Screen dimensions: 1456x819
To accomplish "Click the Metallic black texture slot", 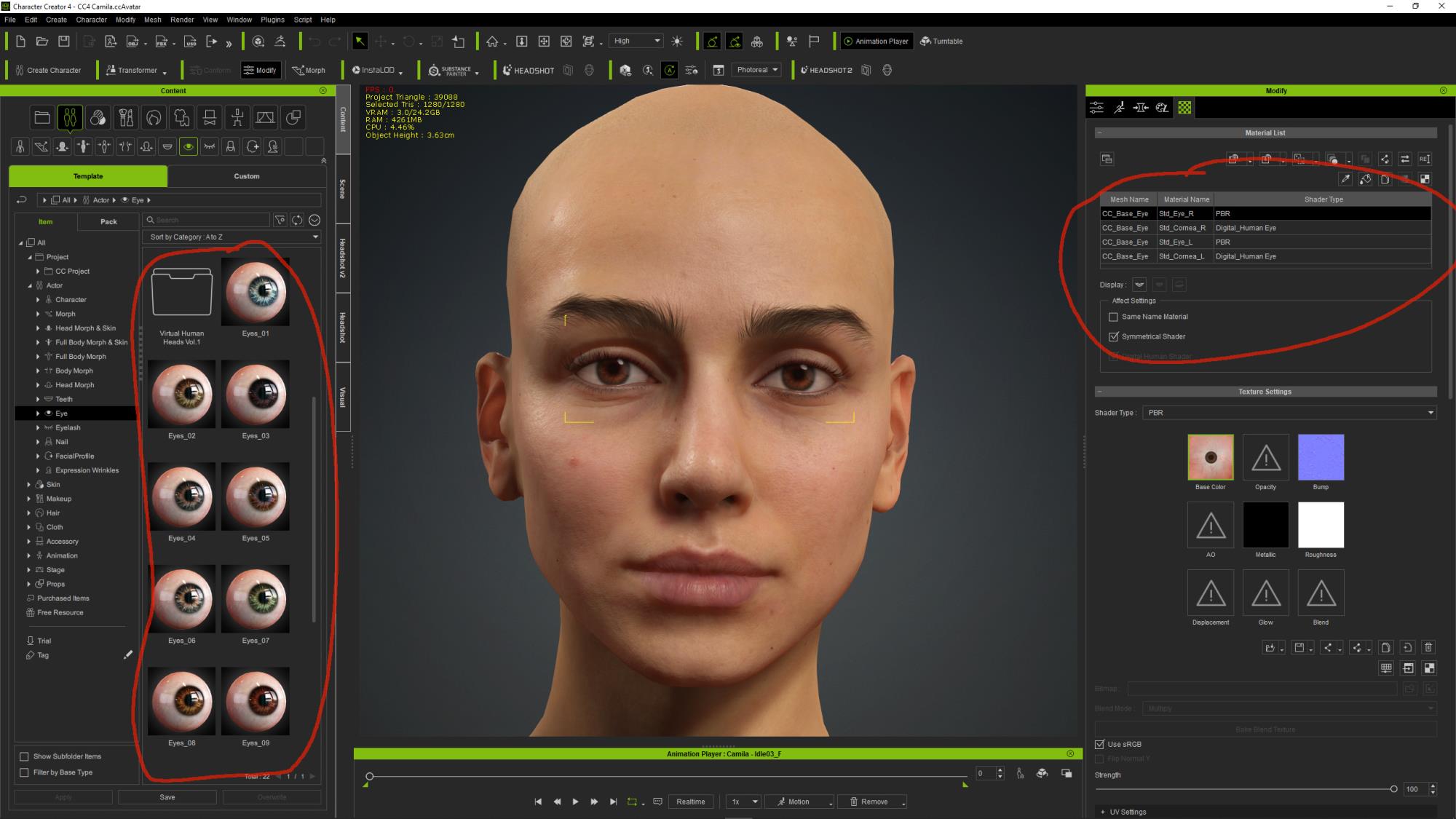I will pos(1266,525).
